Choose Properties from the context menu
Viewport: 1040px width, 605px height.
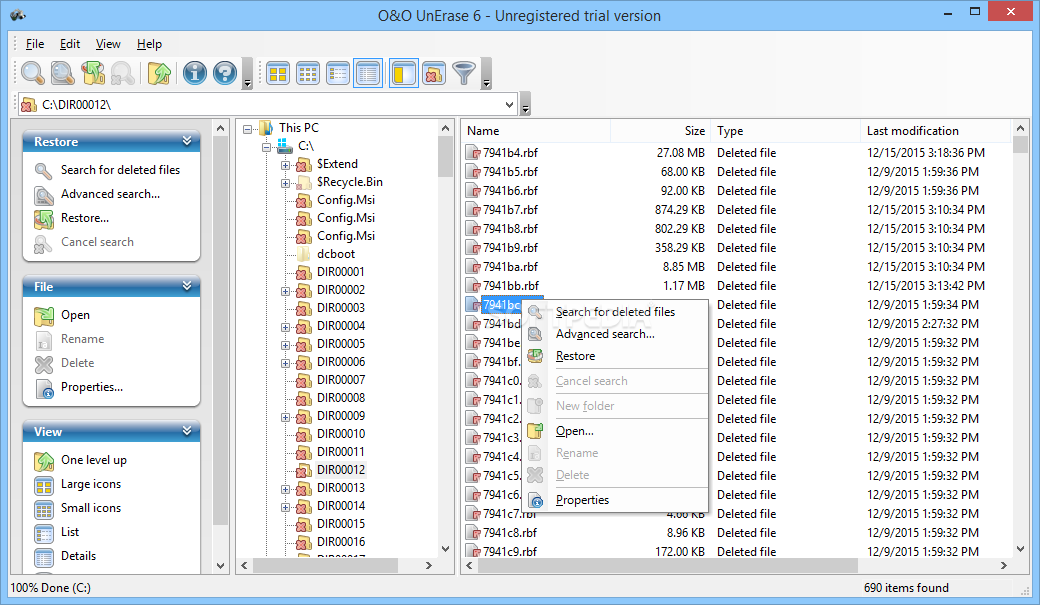click(582, 500)
